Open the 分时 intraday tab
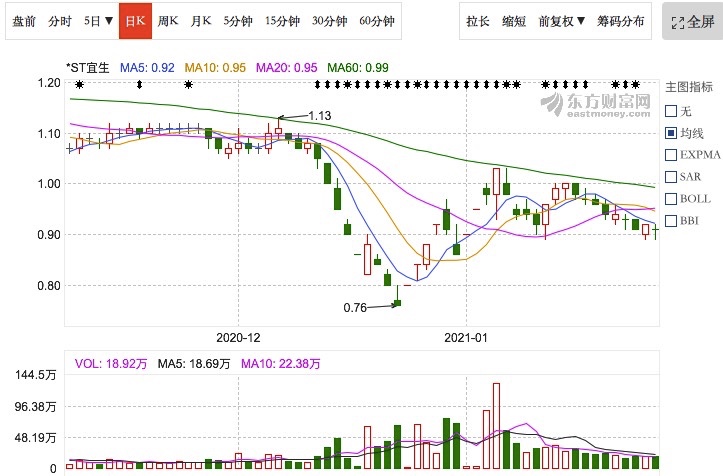Screen dimensions: 723x476 click(x=60, y=21)
